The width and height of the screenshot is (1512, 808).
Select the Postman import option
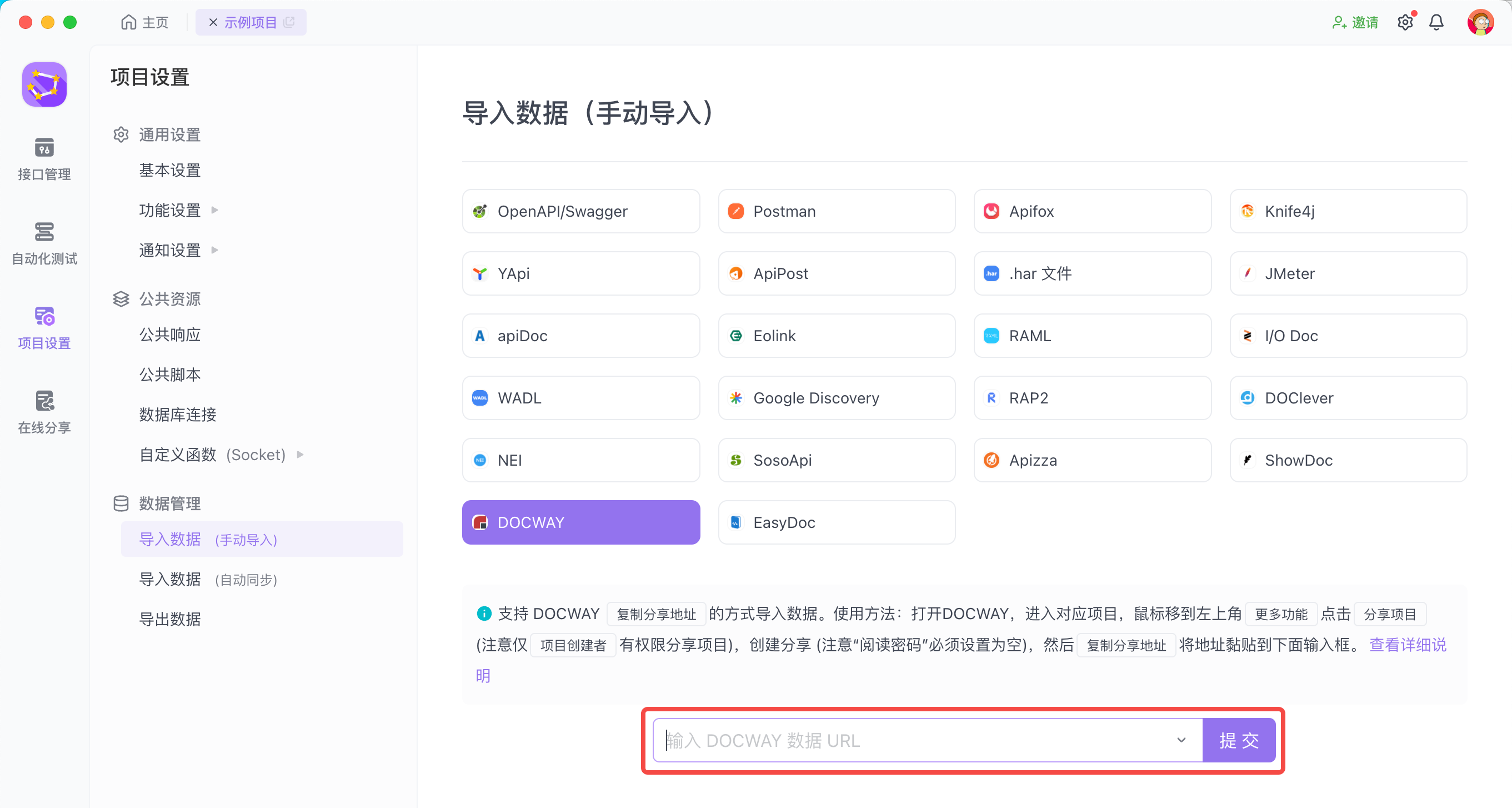point(836,211)
